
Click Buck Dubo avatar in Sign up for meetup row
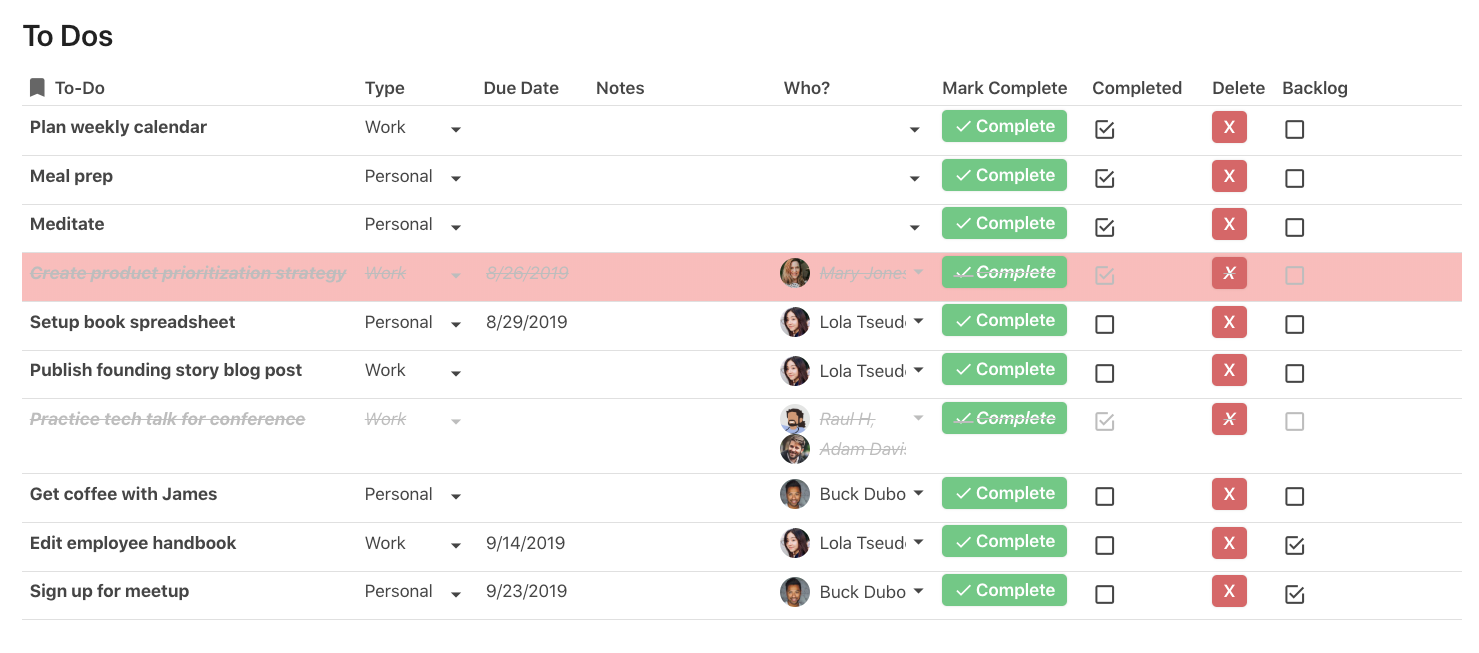pos(795,592)
